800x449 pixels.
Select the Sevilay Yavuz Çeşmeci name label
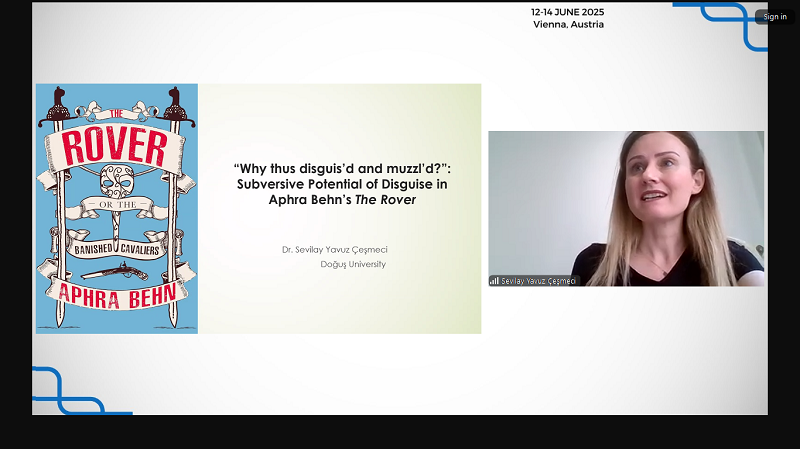click(x=538, y=281)
